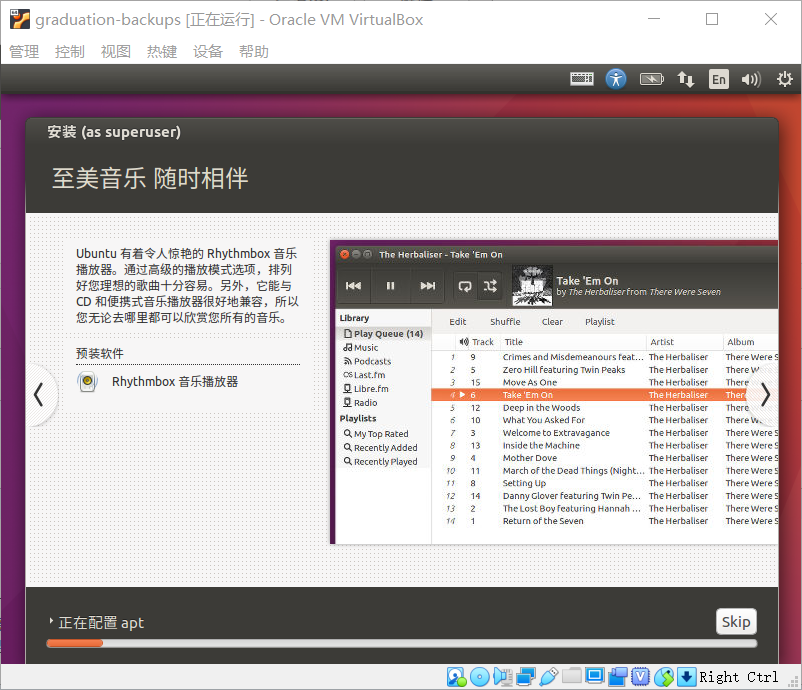Click the Rhythmbox 音乐播放器 label
The image size is (802, 690).
175,382
